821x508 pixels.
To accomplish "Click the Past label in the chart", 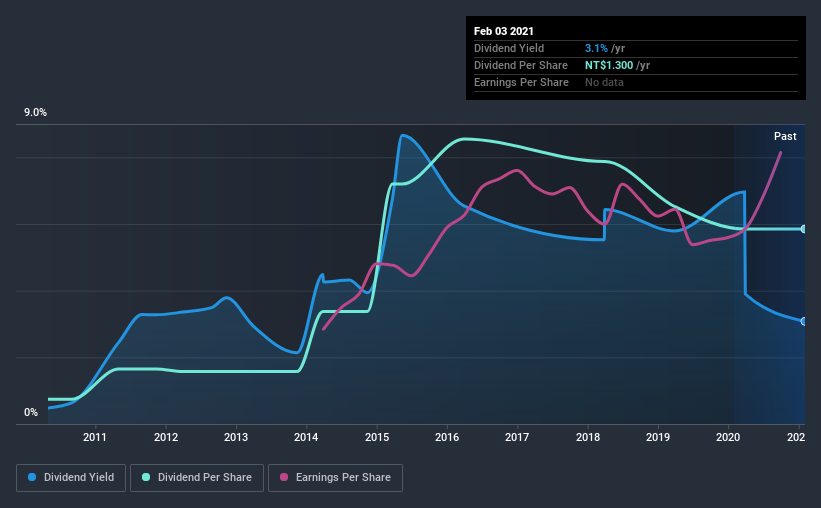I will coord(785,136).
